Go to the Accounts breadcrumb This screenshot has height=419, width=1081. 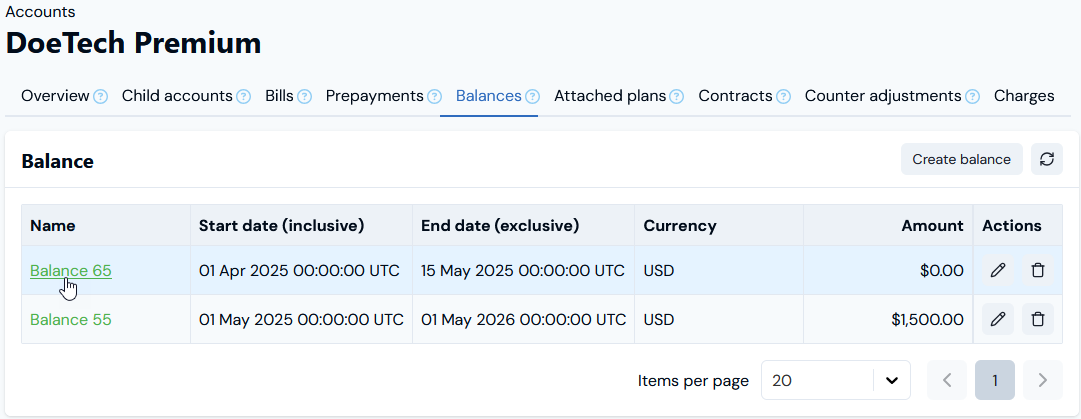pyautogui.click(x=41, y=12)
